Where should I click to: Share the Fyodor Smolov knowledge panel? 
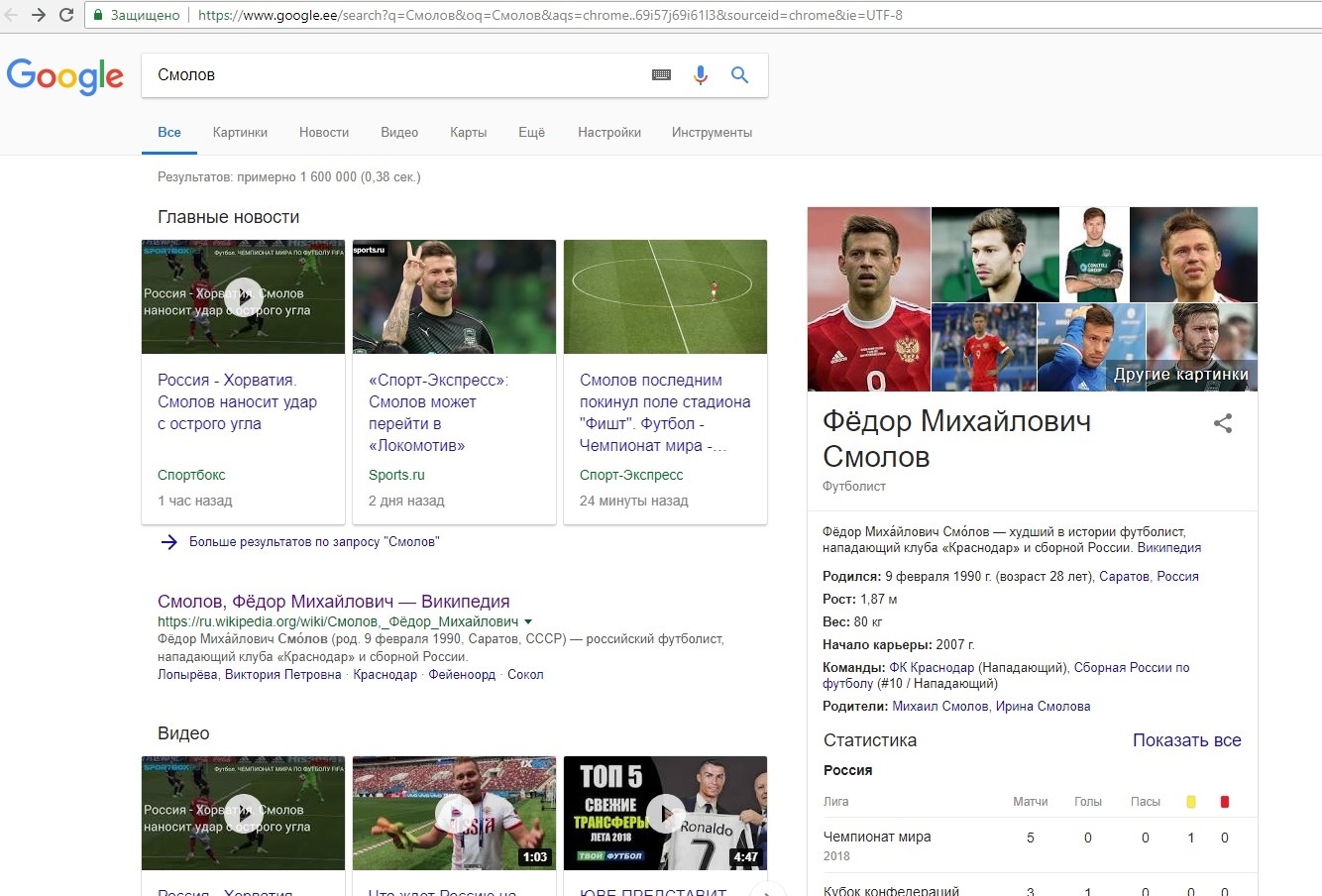click(x=1223, y=423)
